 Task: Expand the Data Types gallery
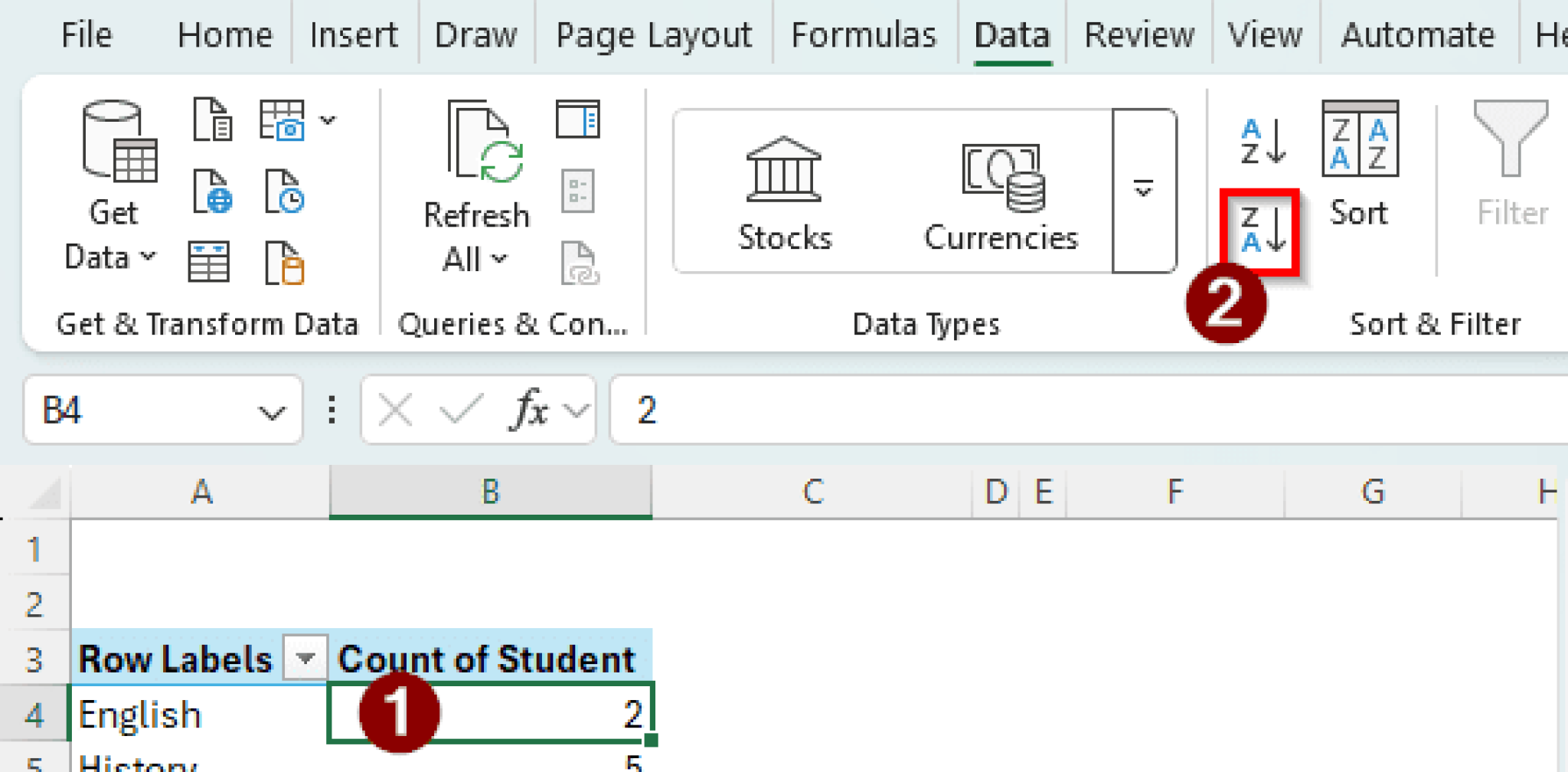coord(1144,190)
